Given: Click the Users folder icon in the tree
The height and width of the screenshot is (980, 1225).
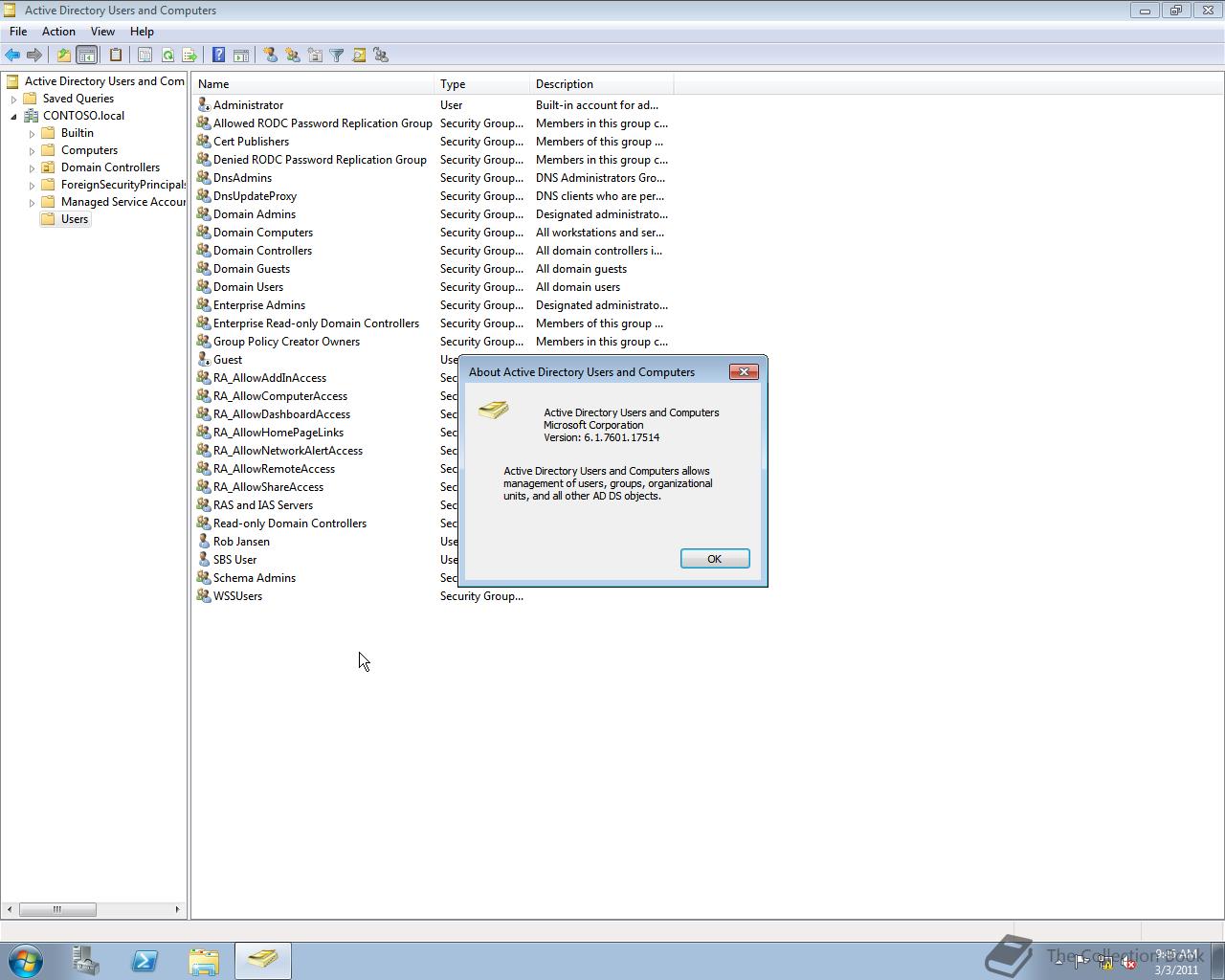Looking at the screenshot, I should (x=49, y=219).
